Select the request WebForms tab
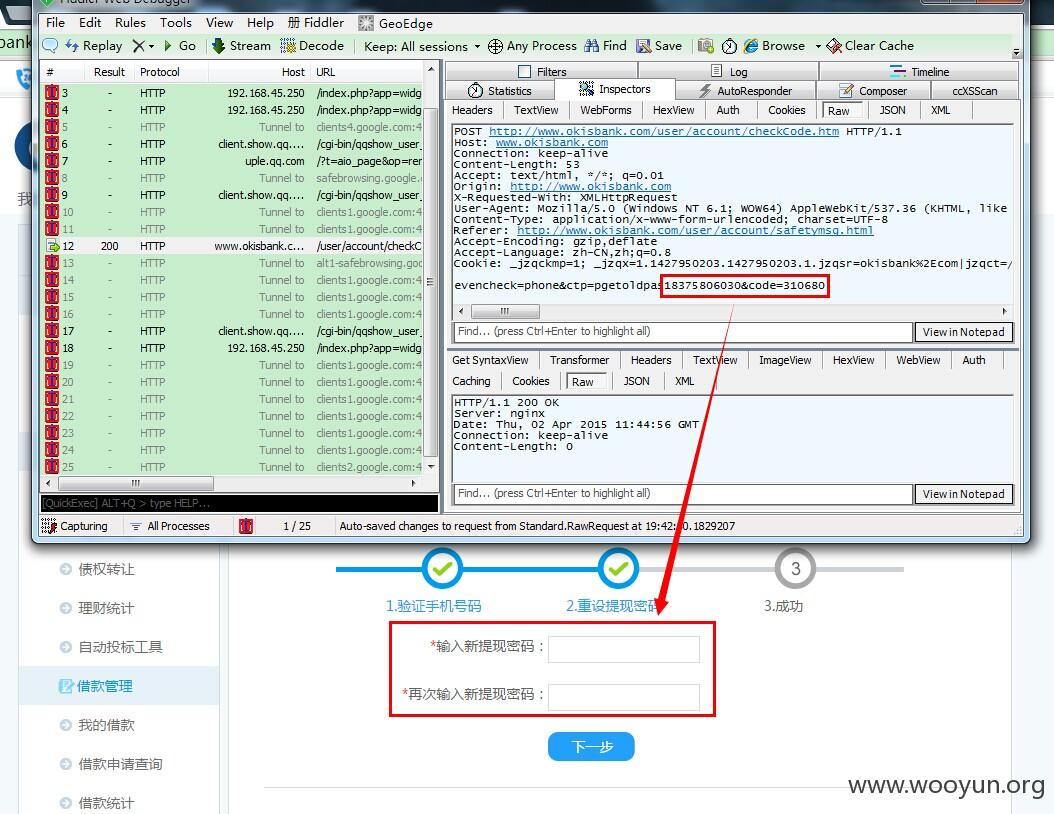The height and width of the screenshot is (814, 1054). [x=606, y=110]
